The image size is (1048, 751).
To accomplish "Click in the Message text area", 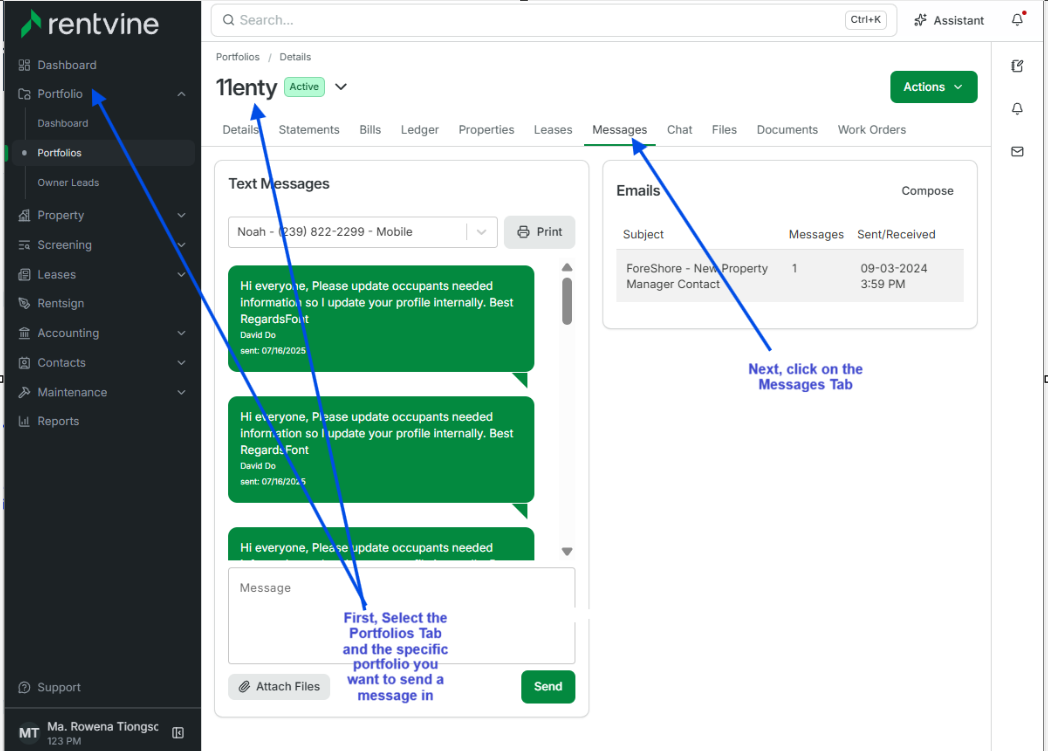I will coord(402,615).
